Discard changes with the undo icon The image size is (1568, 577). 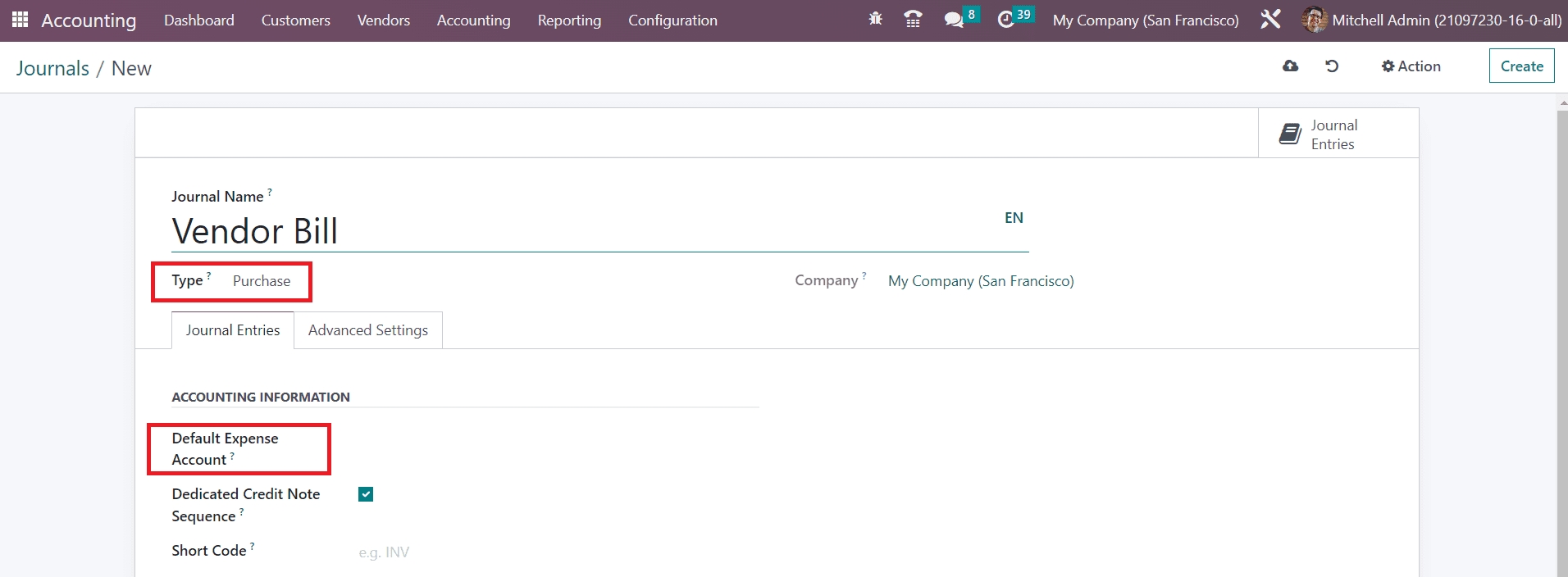(x=1332, y=66)
